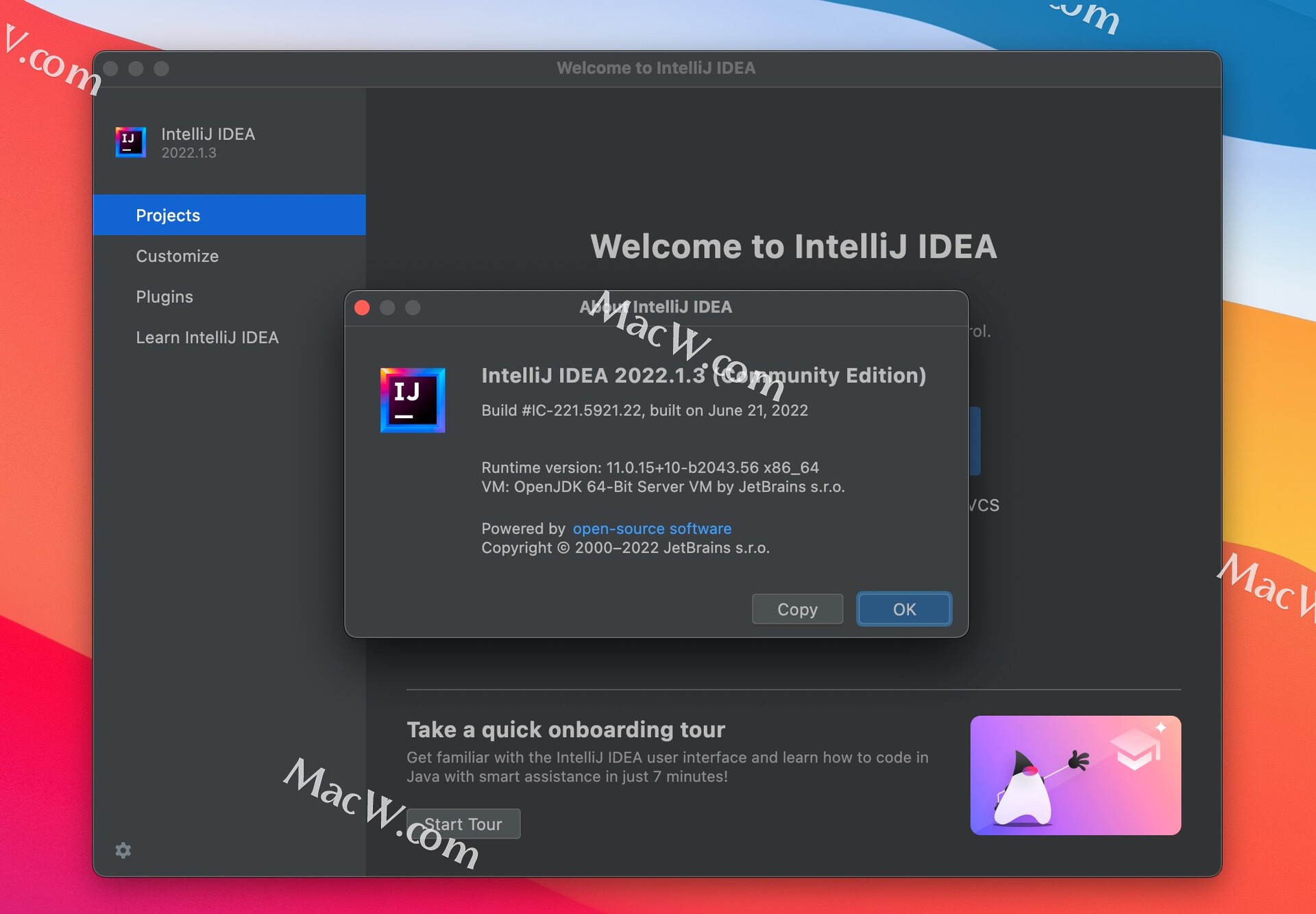Image resolution: width=1316 pixels, height=914 pixels.
Task: Click the Welcome to IntelliJ IDEA heading
Action: [x=793, y=246]
